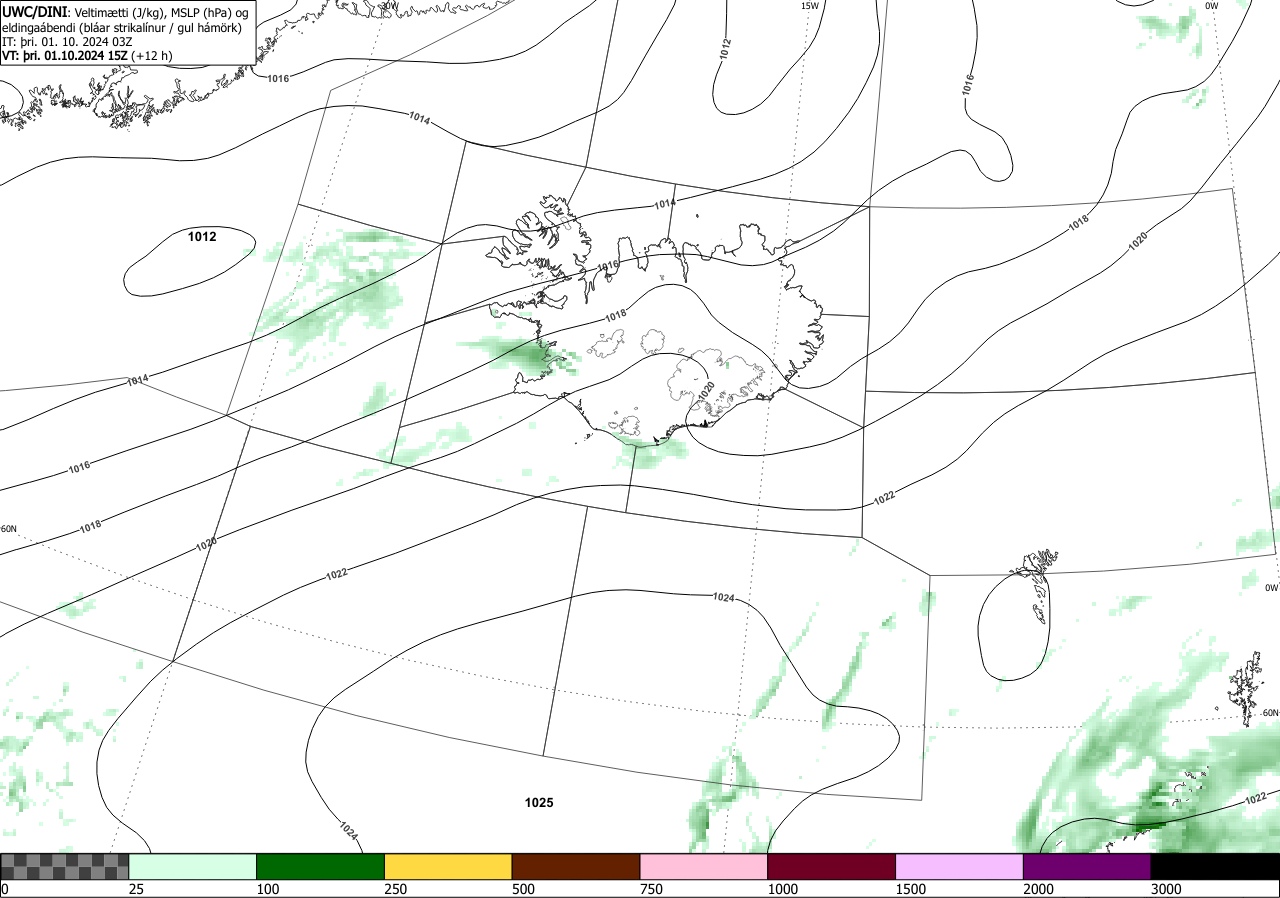
Task: Click legend value "100"
Action: 268,889
